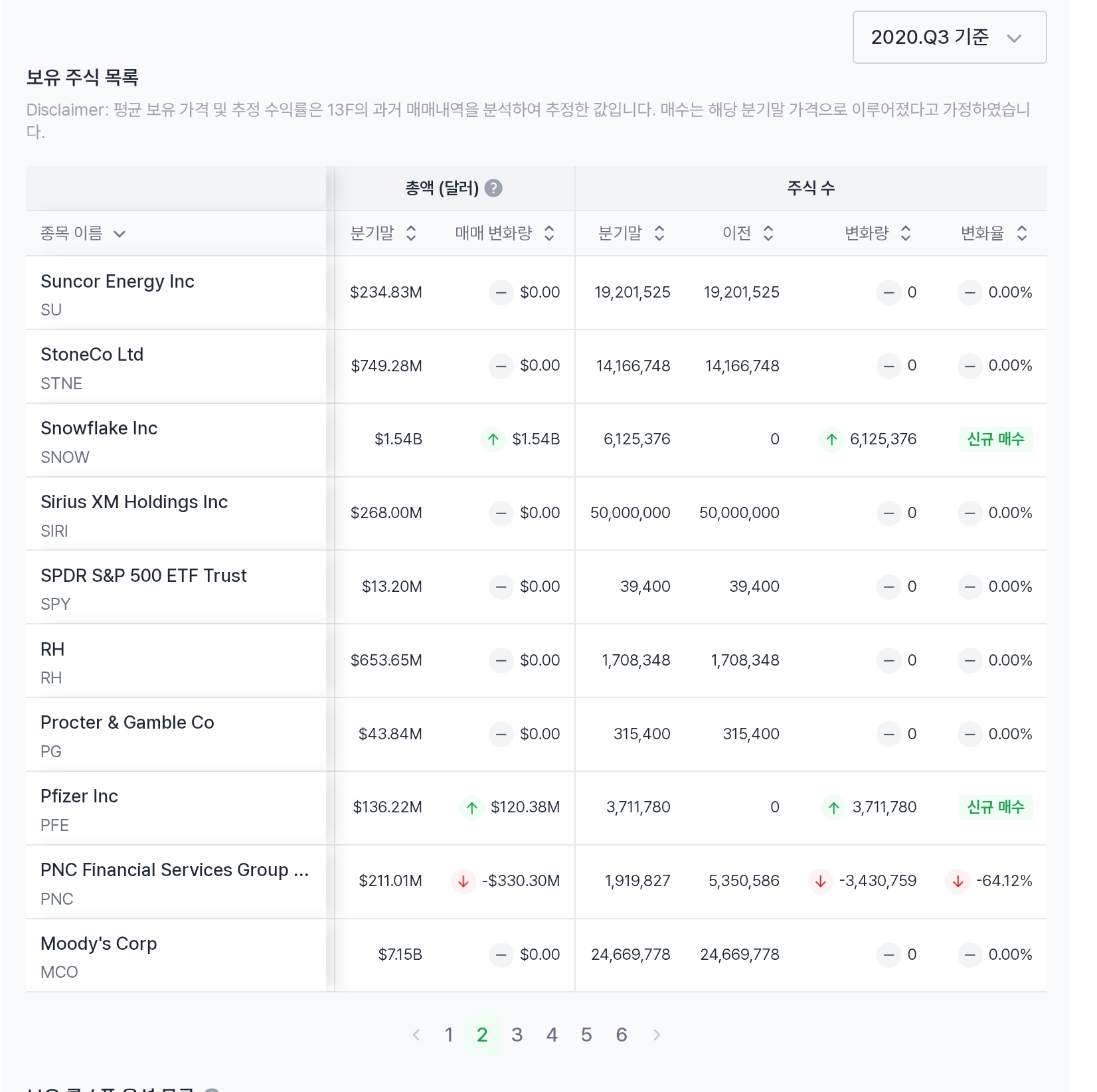Click Pfizer green up arrow beside $120.38M
Viewport: 1097px width, 1092px height.
tap(471, 808)
